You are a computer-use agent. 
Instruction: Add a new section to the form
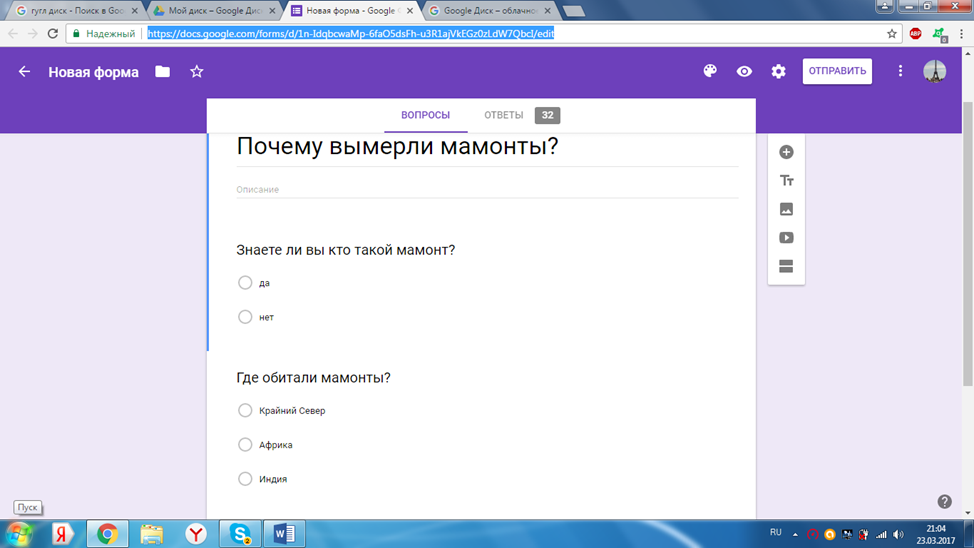point(786,267)
